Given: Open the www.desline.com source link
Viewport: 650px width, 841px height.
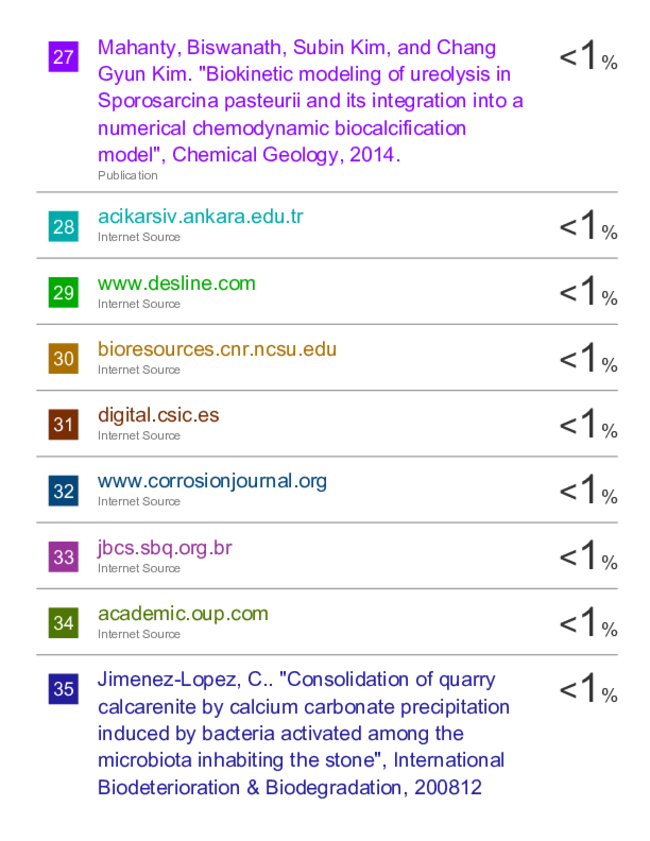Looking at the screenshot, I should click(176, 283).
